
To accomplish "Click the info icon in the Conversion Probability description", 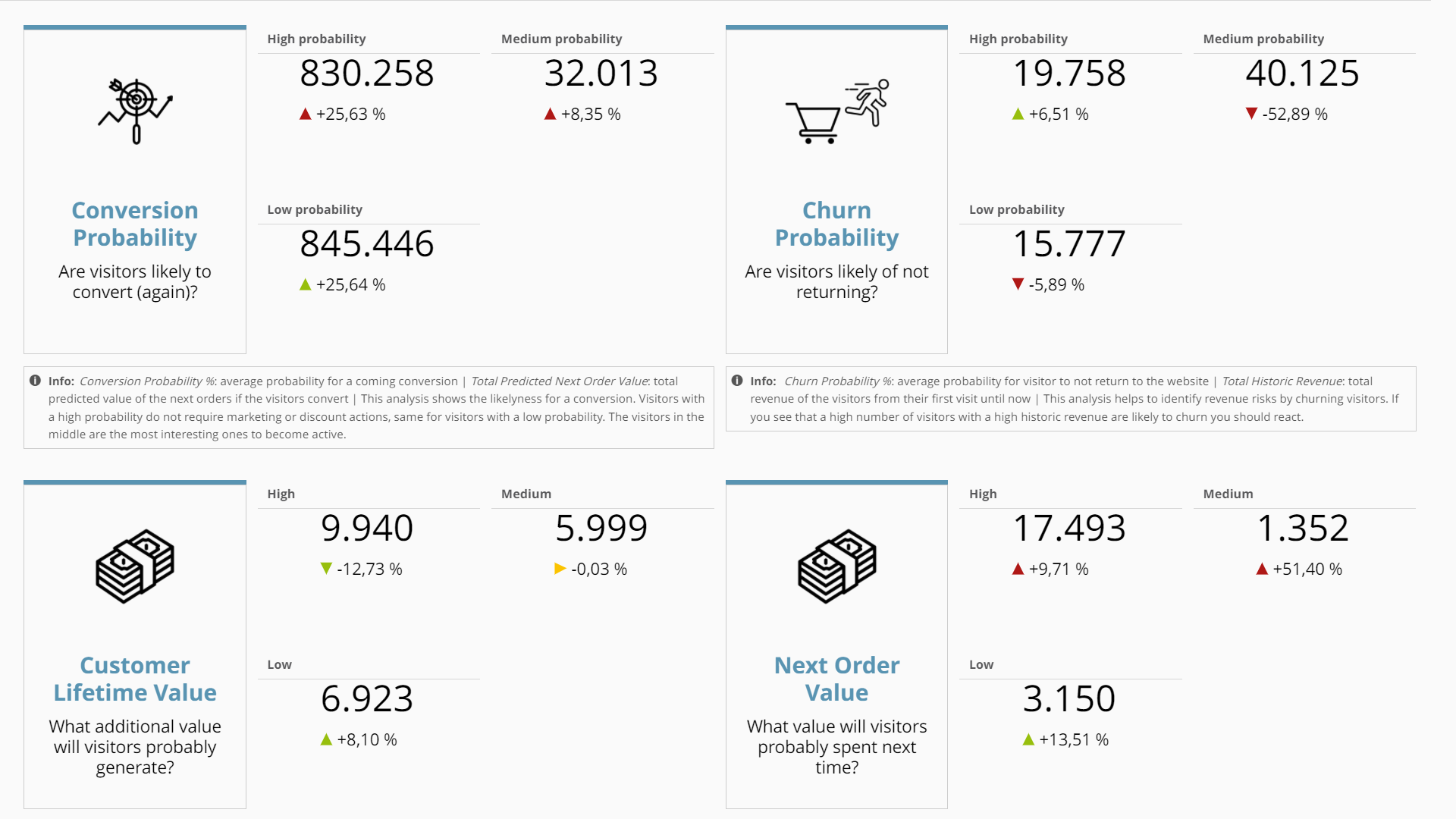I will click(33, 380).
